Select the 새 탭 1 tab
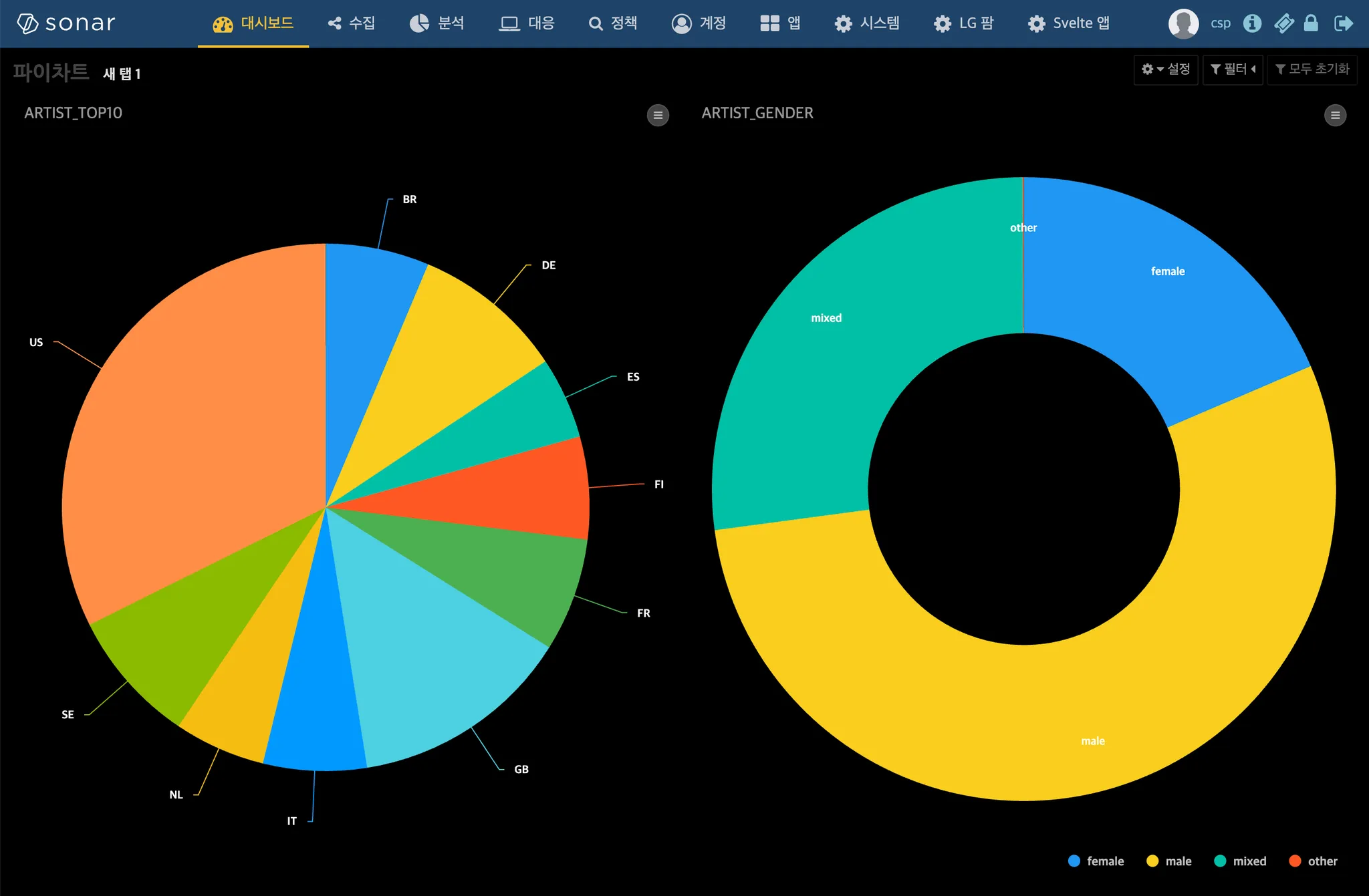The width and height of the screenshot is (1369, 896). [x=122, y=73]
